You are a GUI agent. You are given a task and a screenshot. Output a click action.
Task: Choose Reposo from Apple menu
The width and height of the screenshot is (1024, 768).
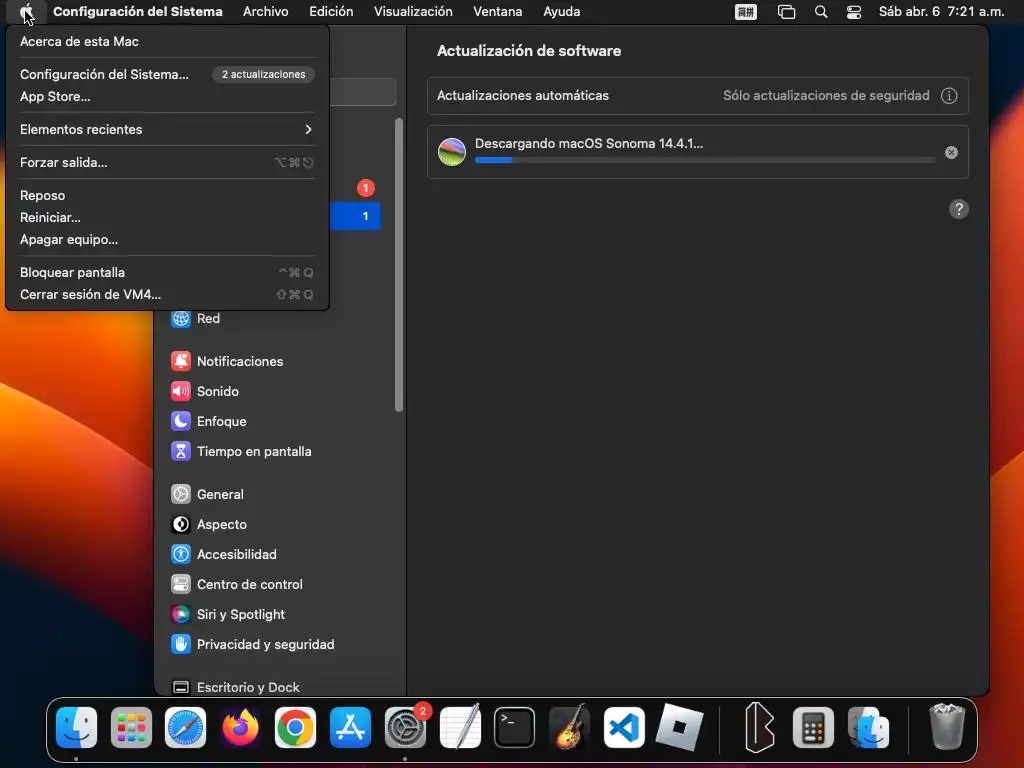[x=167, y=195]
